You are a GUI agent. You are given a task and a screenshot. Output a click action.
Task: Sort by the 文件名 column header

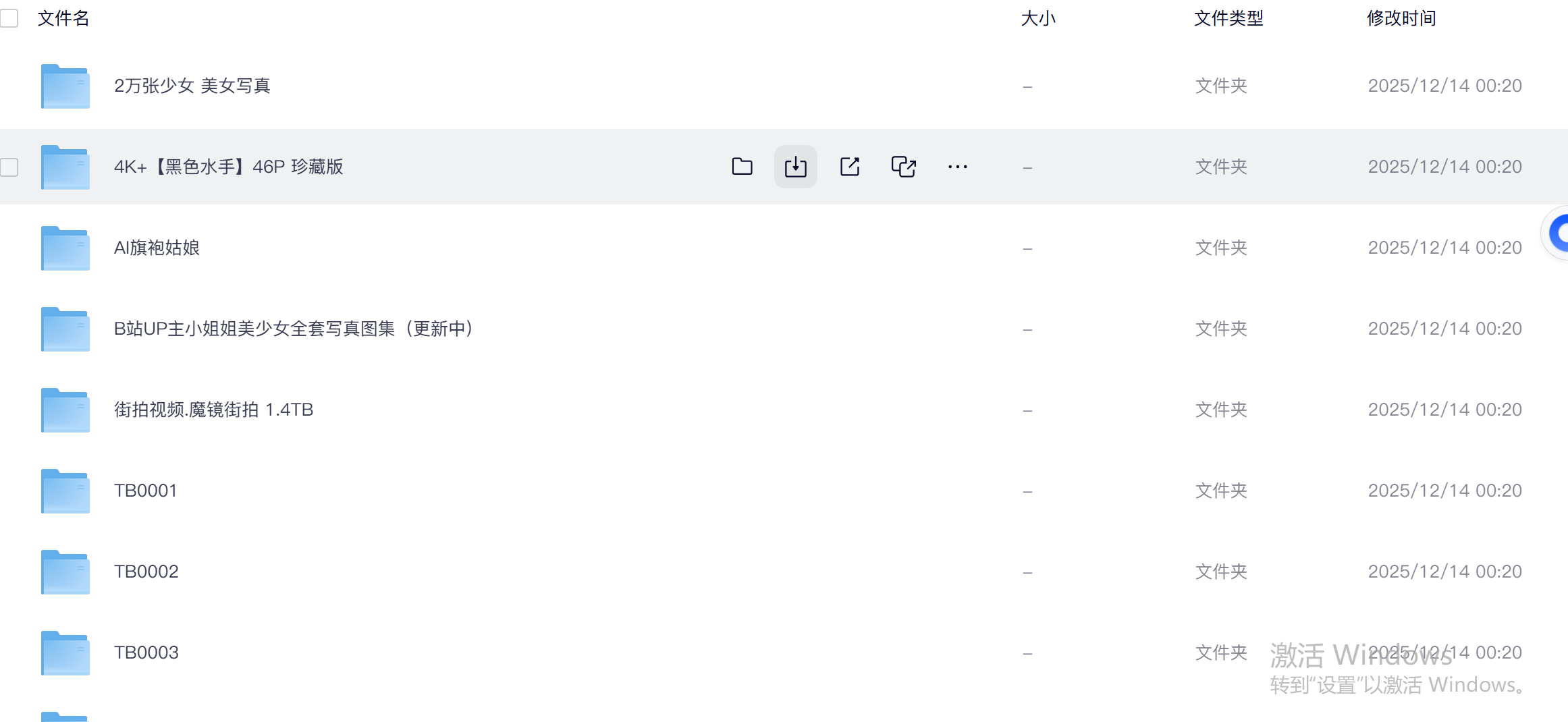[63, 18]
